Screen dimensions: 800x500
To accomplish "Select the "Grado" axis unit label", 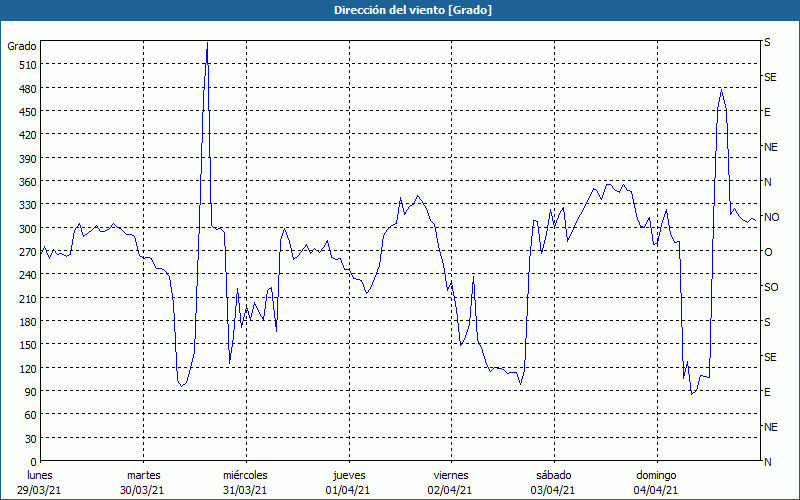I will [22, 46].
